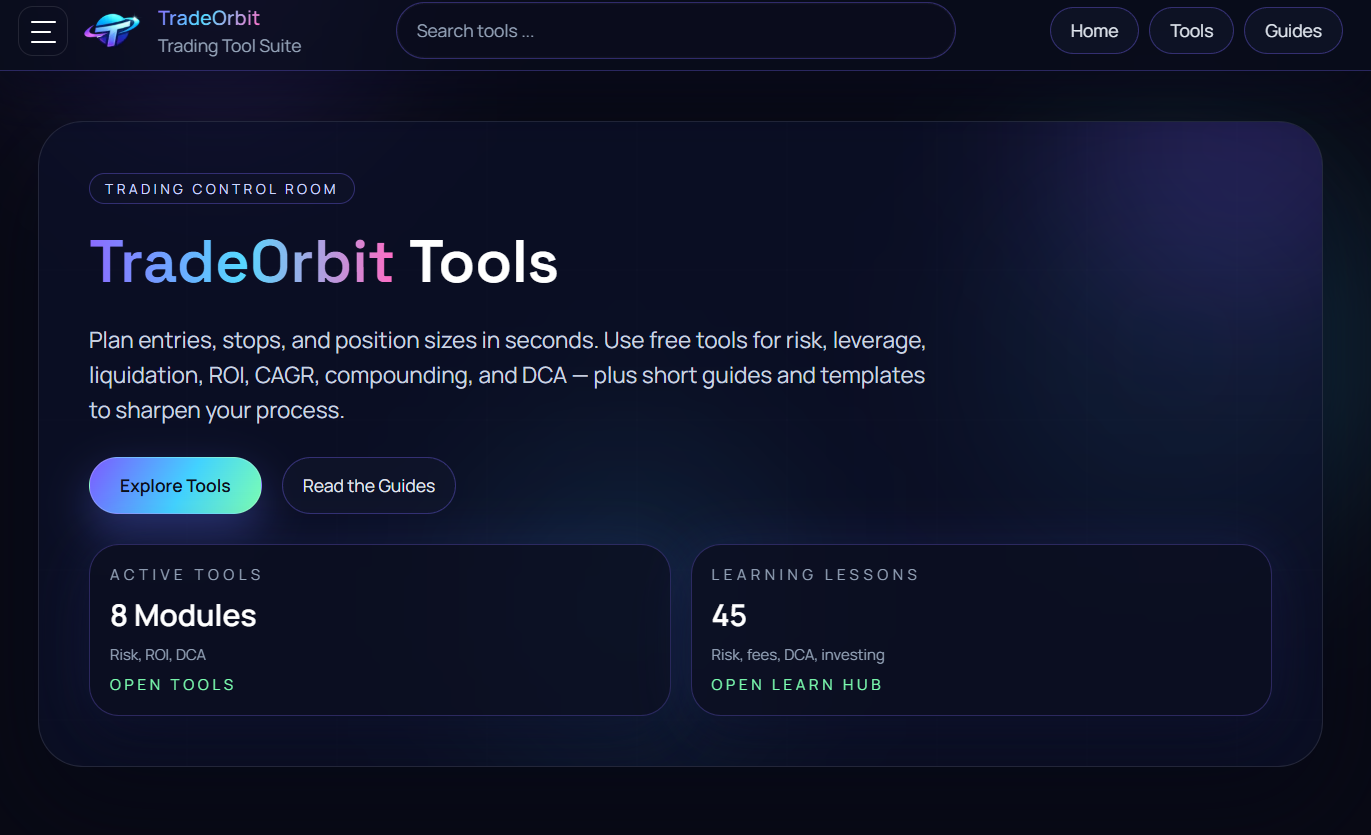Select the Active Tools stats card

point(380,630)
